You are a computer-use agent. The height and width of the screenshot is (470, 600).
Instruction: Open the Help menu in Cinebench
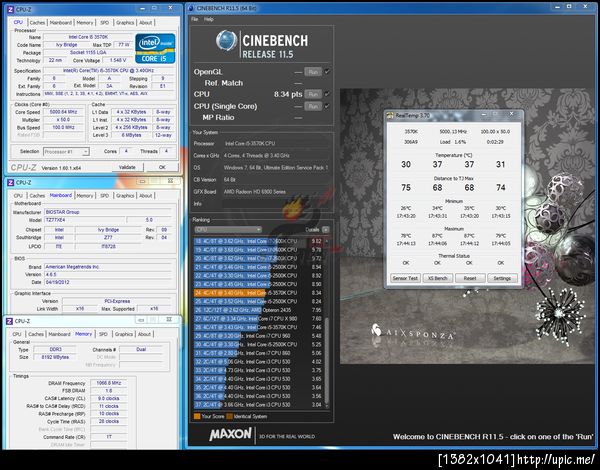209,19
